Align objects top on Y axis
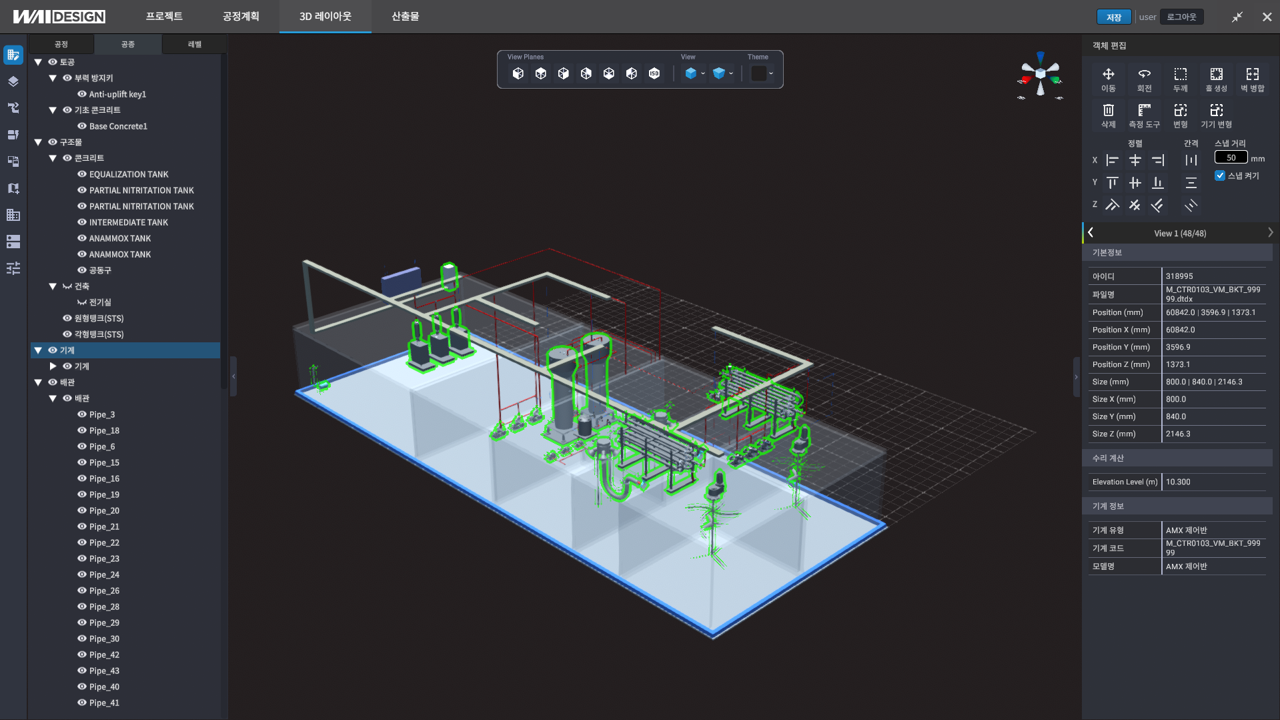1280x720 pixels. point(1112,183)
